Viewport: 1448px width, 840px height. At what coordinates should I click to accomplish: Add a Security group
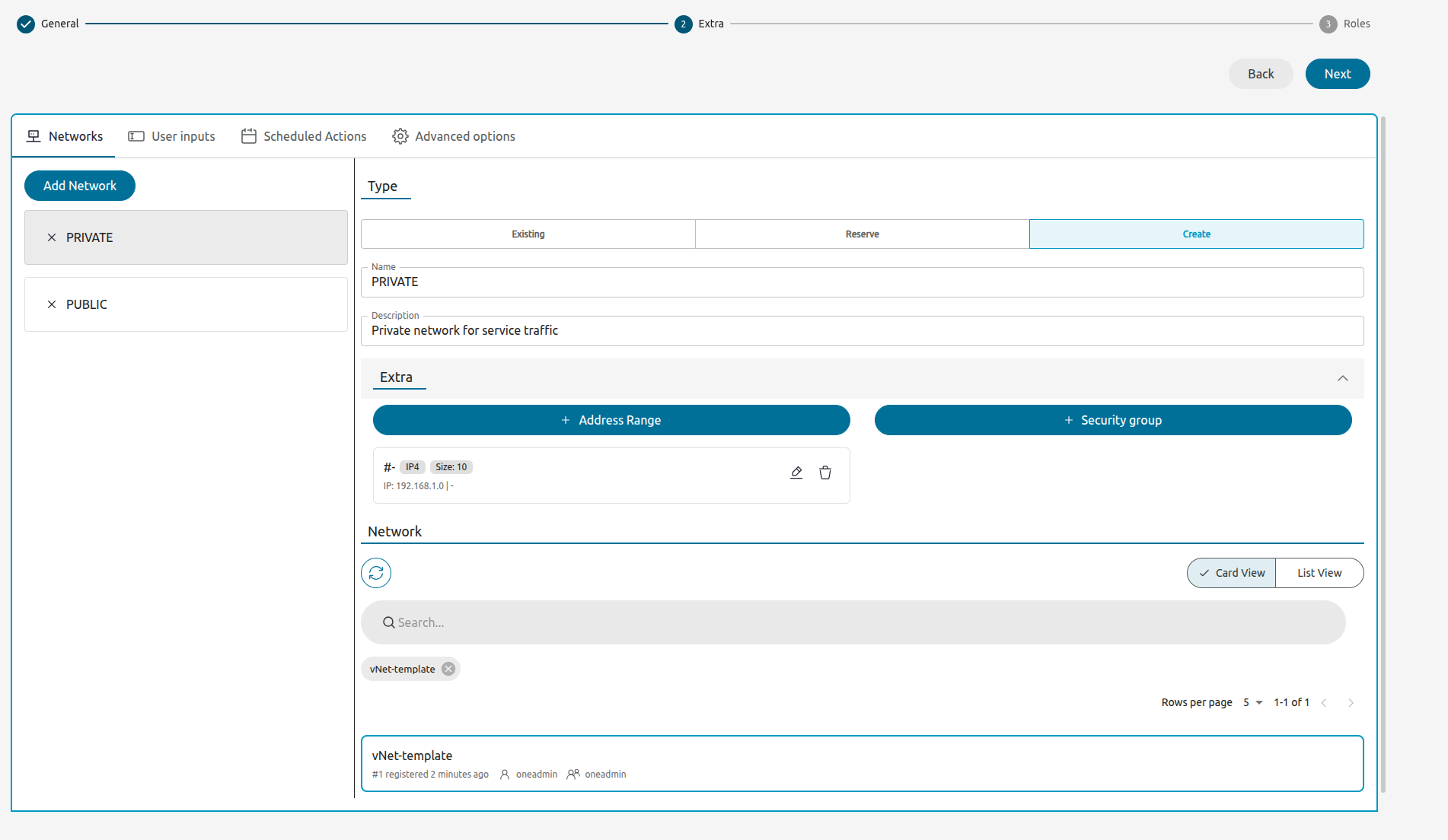[1113, 419]
